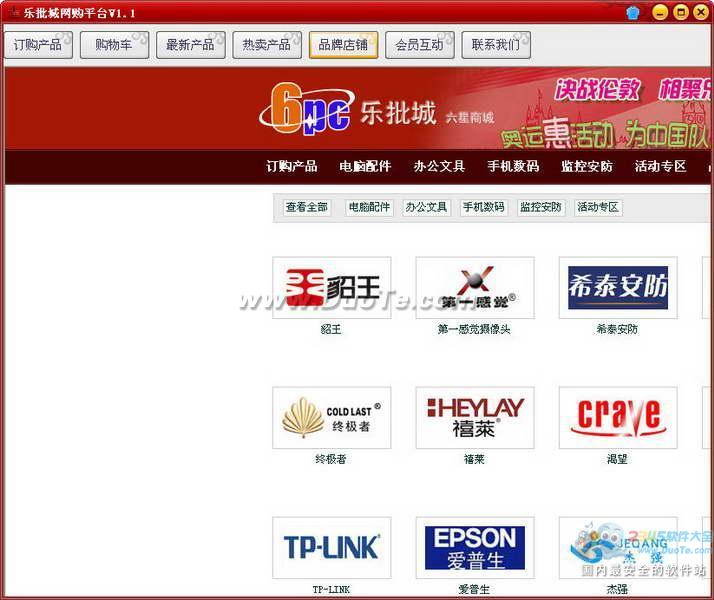Open the COLD LAST 终极者 logo thumbnail

(x=332, y=418)
